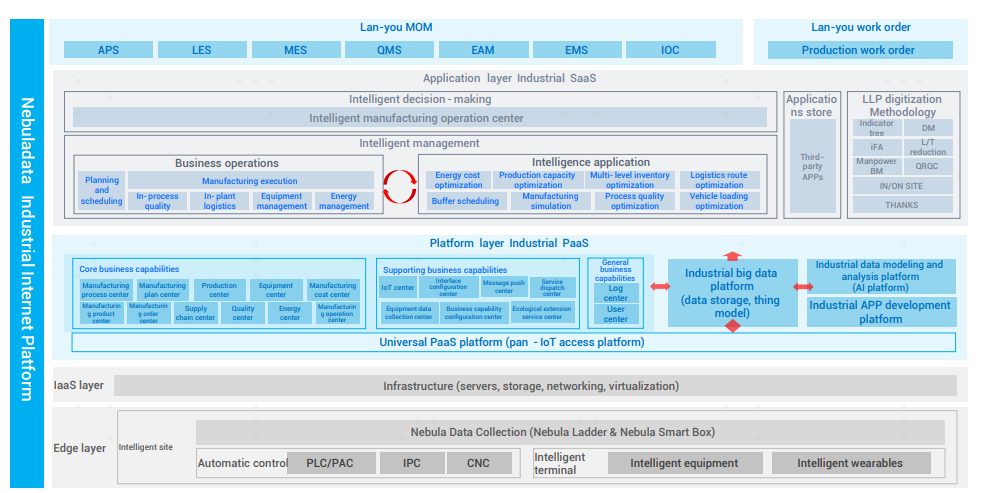Select Manufacturing plan center box
Screen dimensions: 982x493
(162, 289)
